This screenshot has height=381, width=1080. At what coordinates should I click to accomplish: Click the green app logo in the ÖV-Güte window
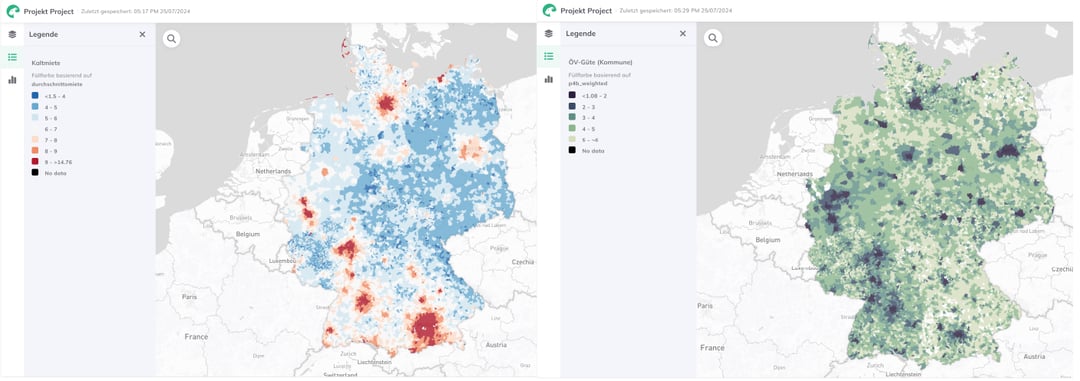549,11
